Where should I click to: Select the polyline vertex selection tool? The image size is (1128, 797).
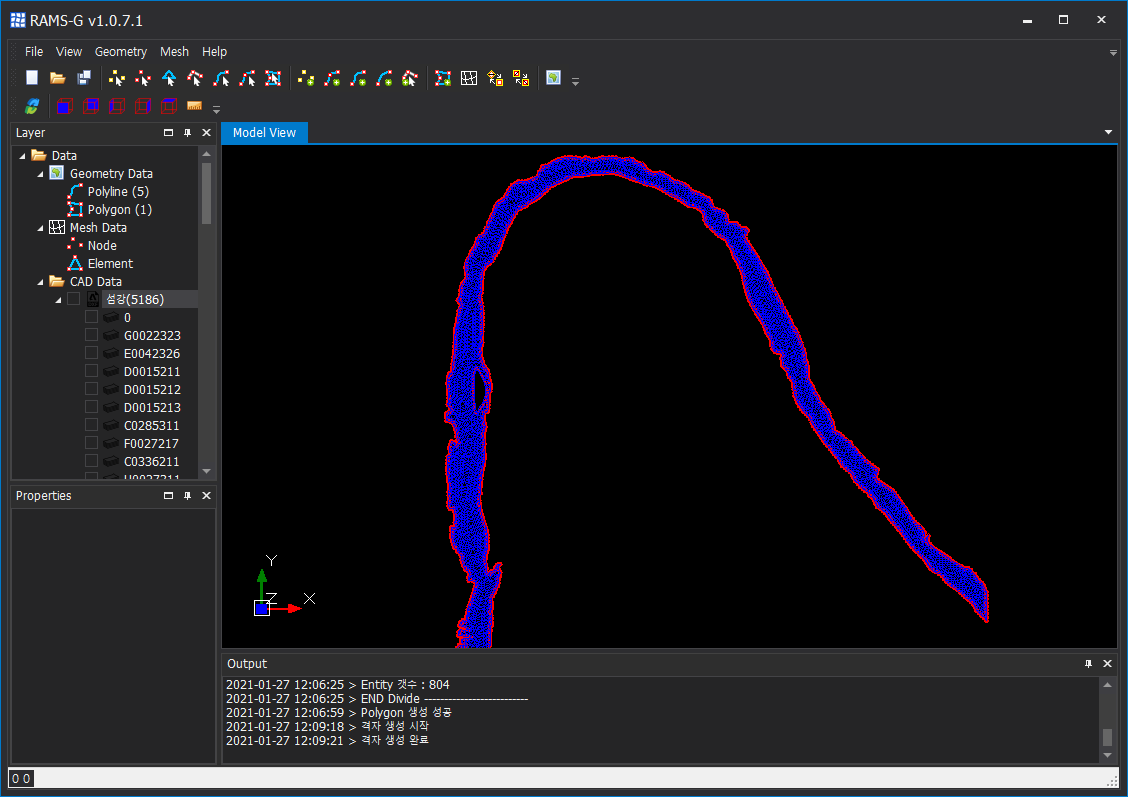195,78
